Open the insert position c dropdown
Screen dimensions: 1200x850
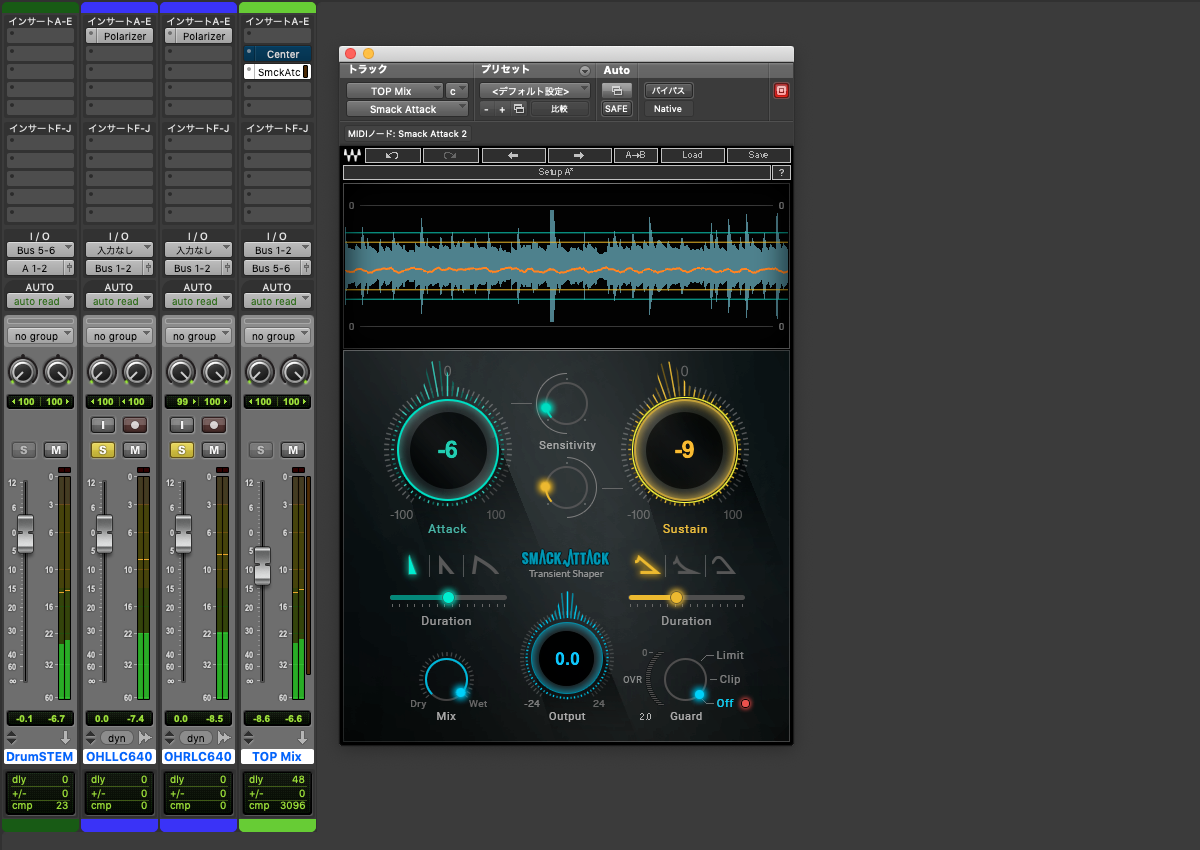(x=457, y=91)
